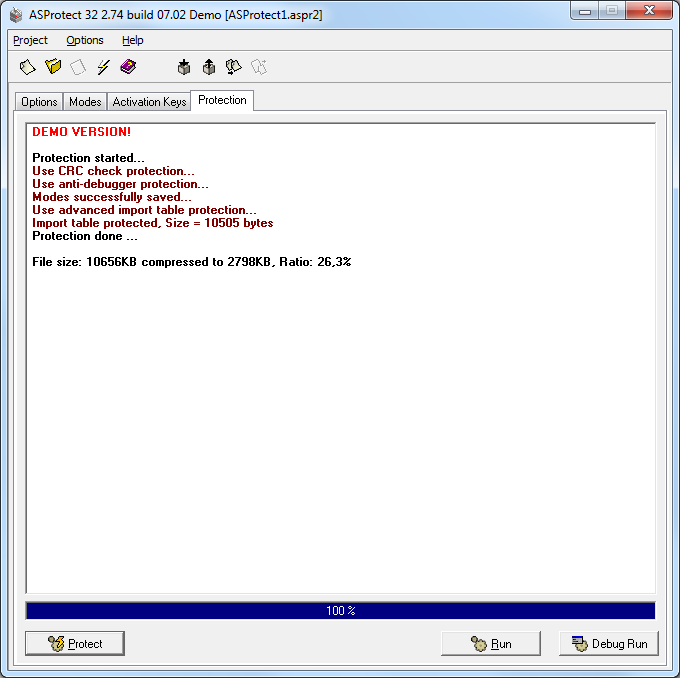Click the 'Protection done ...' log line

pyautogui.click(x=85, y=236)
